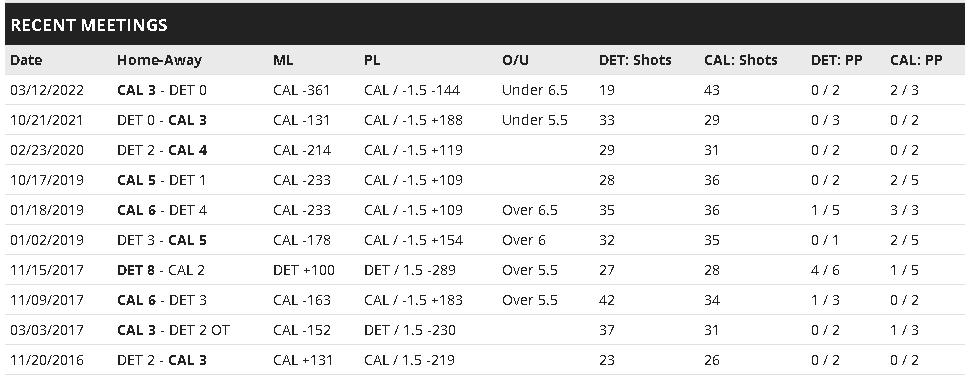Select the 11/20/2016 meeting date
Image resolution: width=971 pixels, height=375 pixels.
tap(47, 360)
